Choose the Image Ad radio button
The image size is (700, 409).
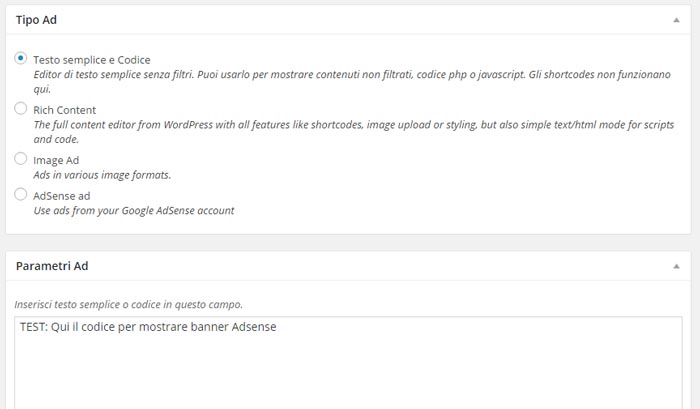tap(21, 159)
